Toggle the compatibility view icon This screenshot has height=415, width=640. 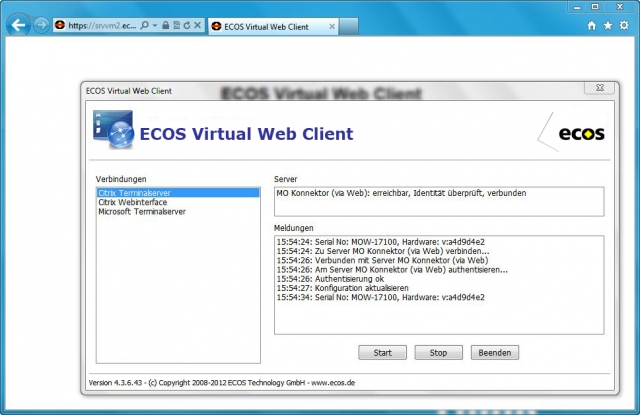pyautogui.click(x=176, y=25)
